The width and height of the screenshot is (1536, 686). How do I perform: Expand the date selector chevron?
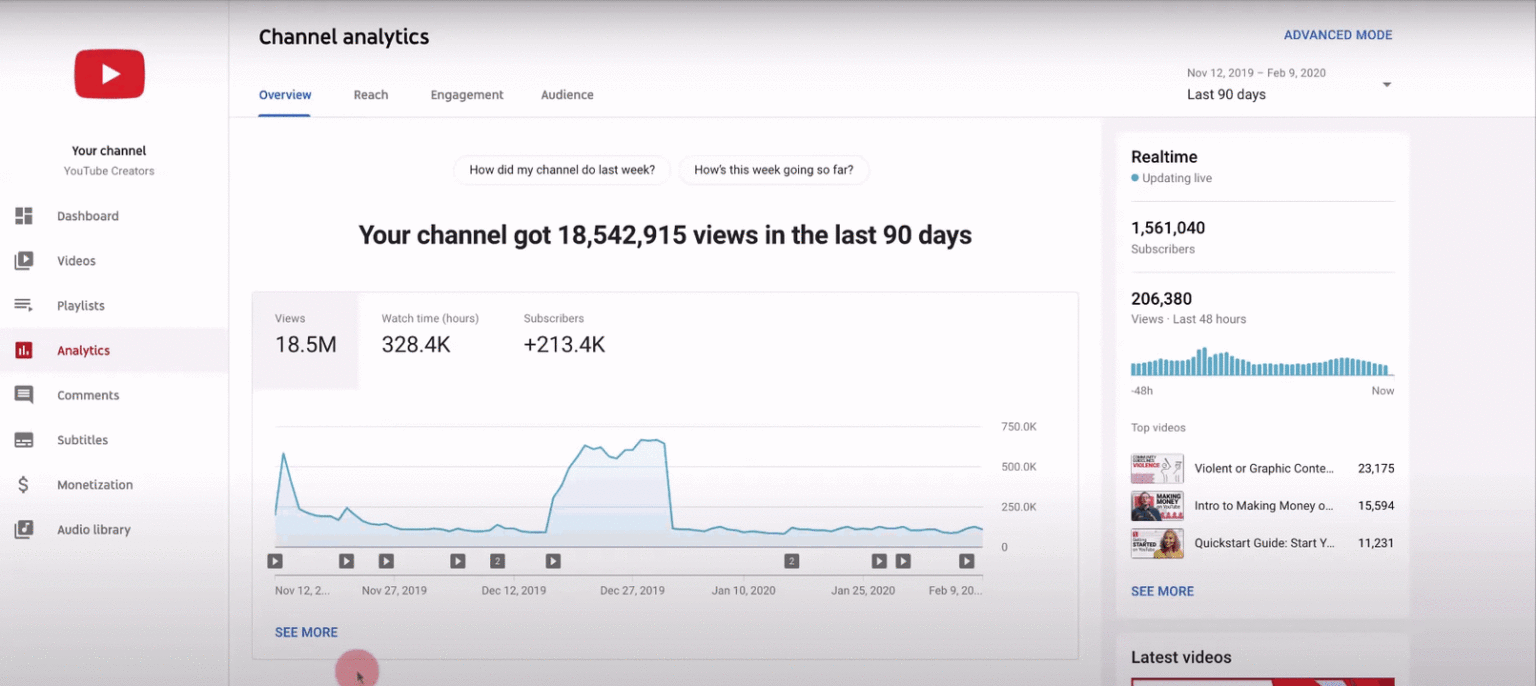(x=1386, y=85)
